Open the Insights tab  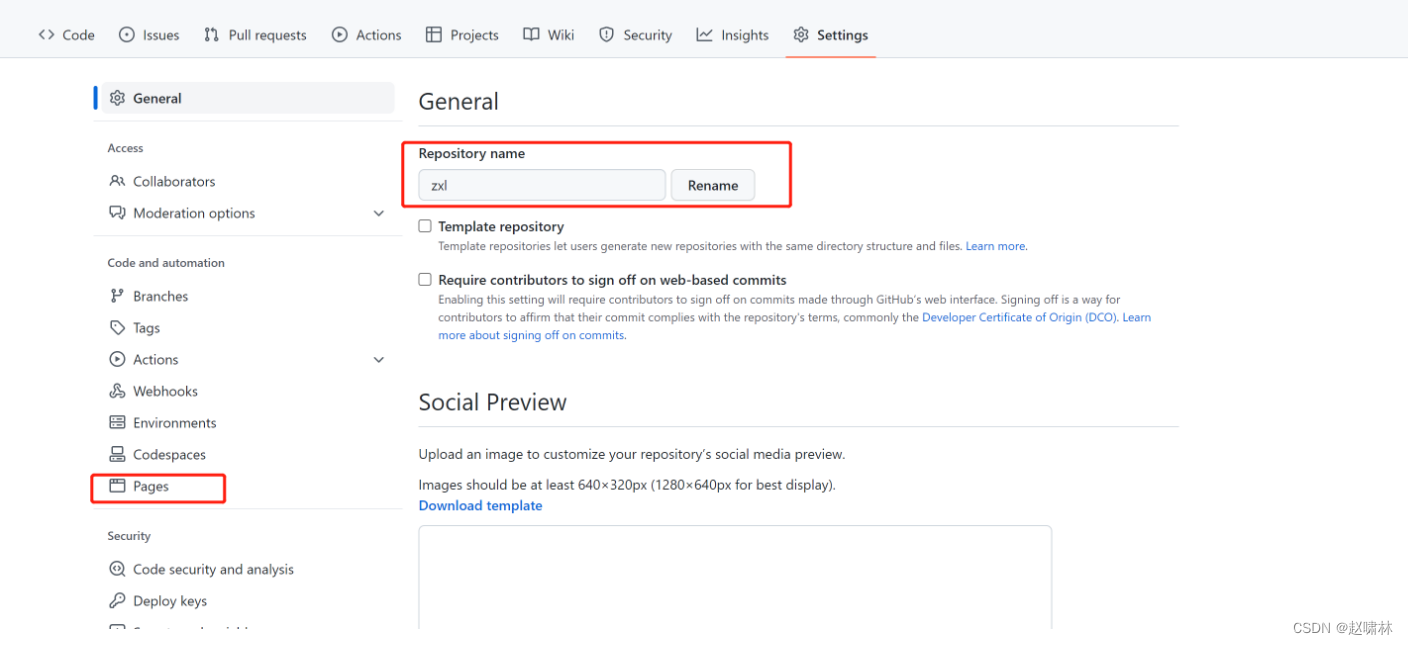point(733,35)
